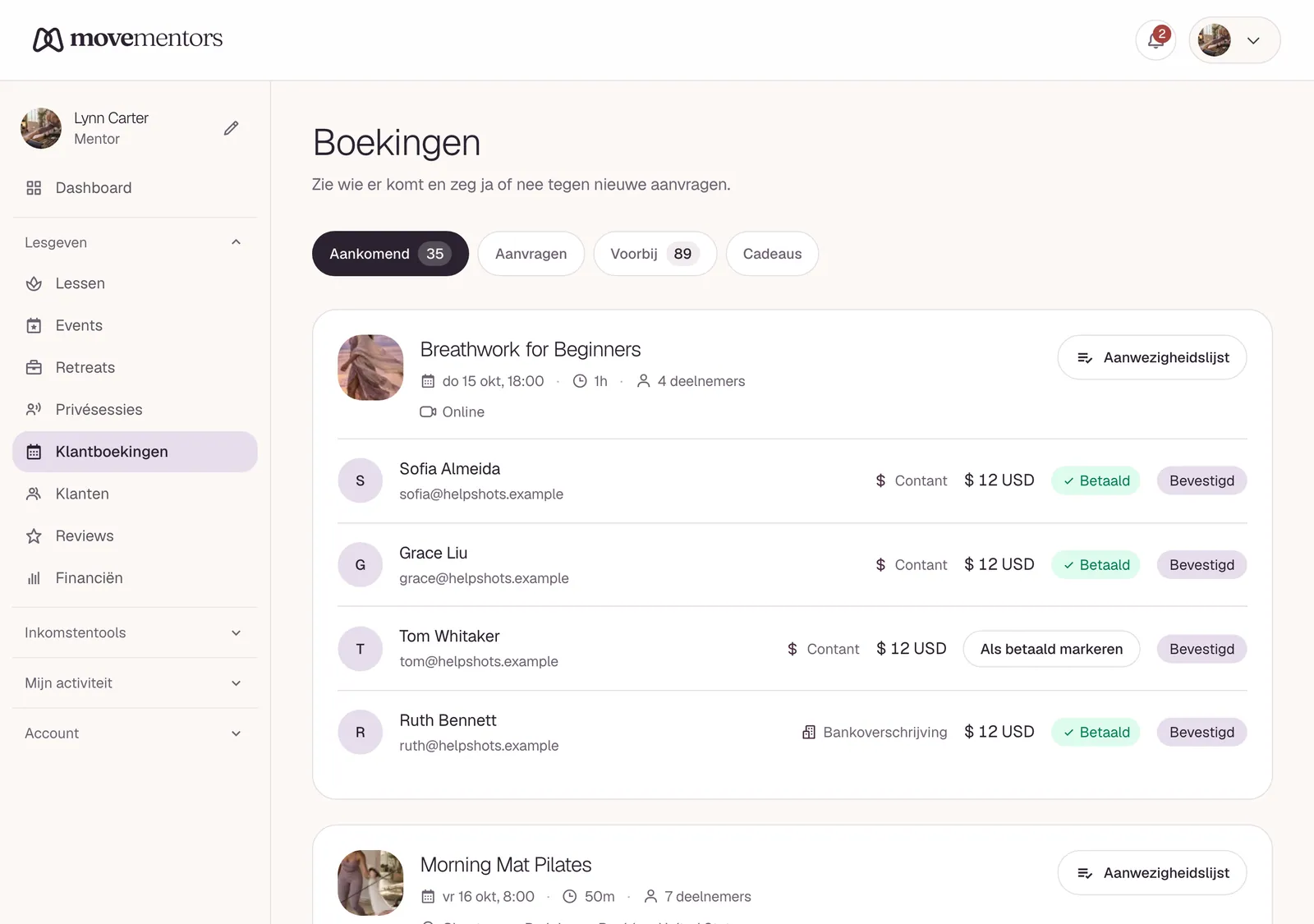Go to Reviews
This screenshot has width=1314, height=924.
pyautogui.click(x=135, y=536)
